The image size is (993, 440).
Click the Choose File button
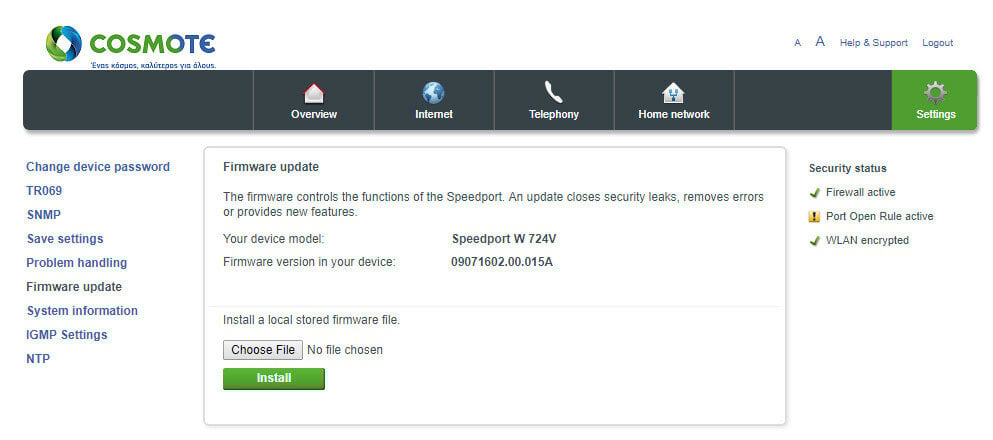point(263,349)
